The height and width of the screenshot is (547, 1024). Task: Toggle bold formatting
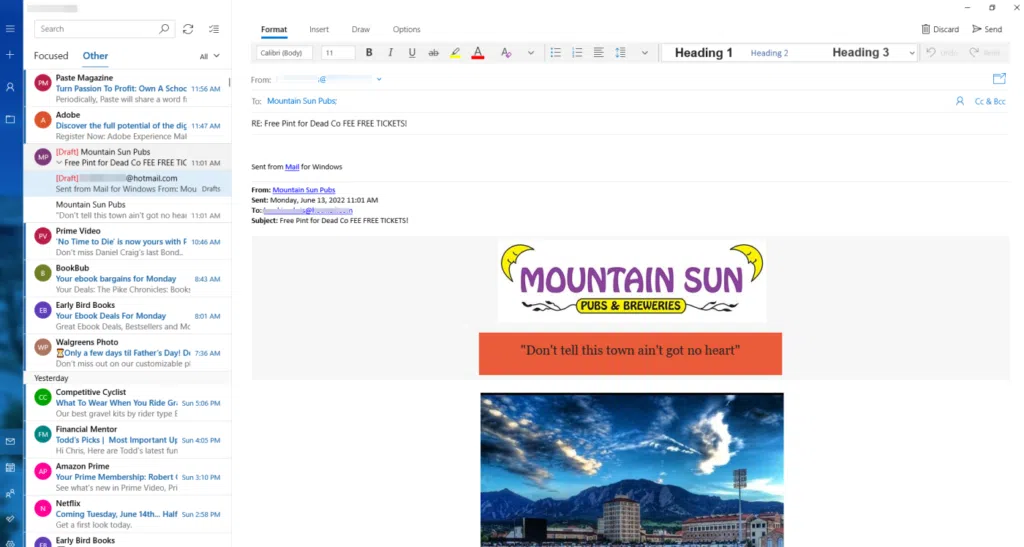coord(369,53)
